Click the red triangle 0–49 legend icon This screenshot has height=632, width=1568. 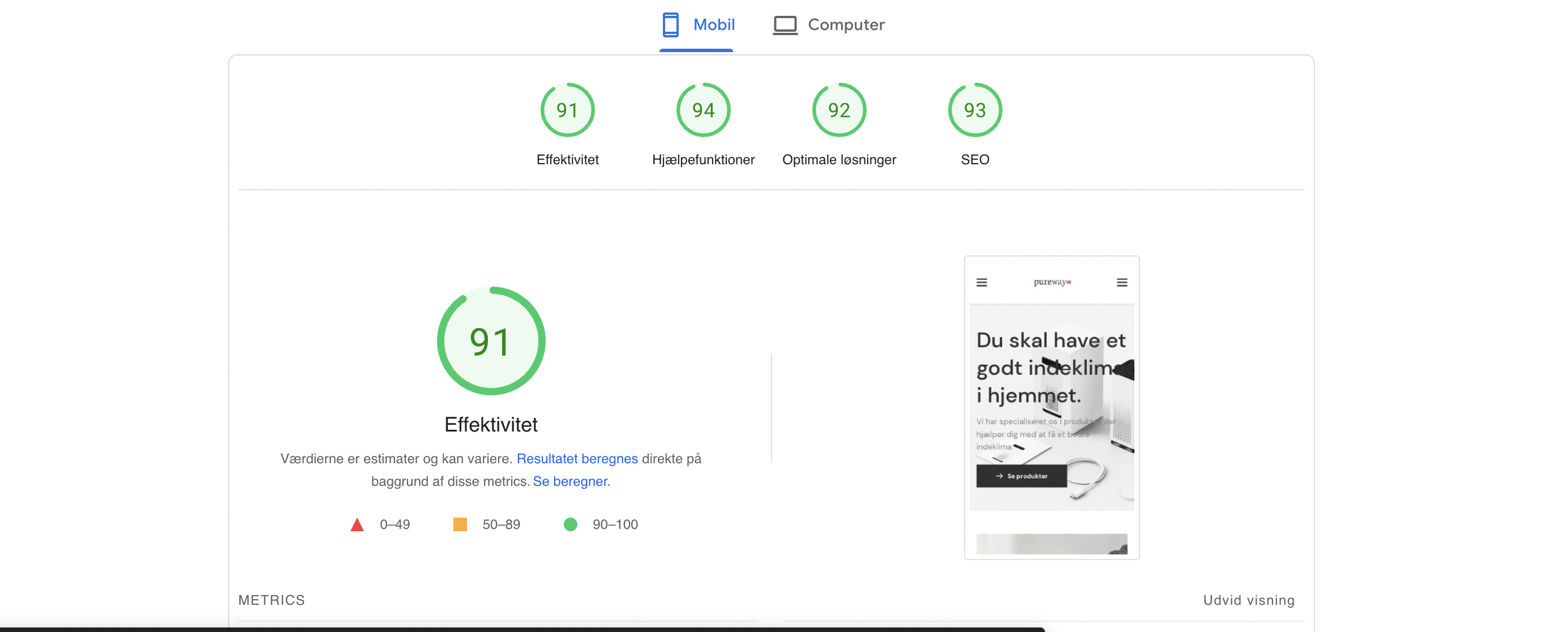(357, 524)
